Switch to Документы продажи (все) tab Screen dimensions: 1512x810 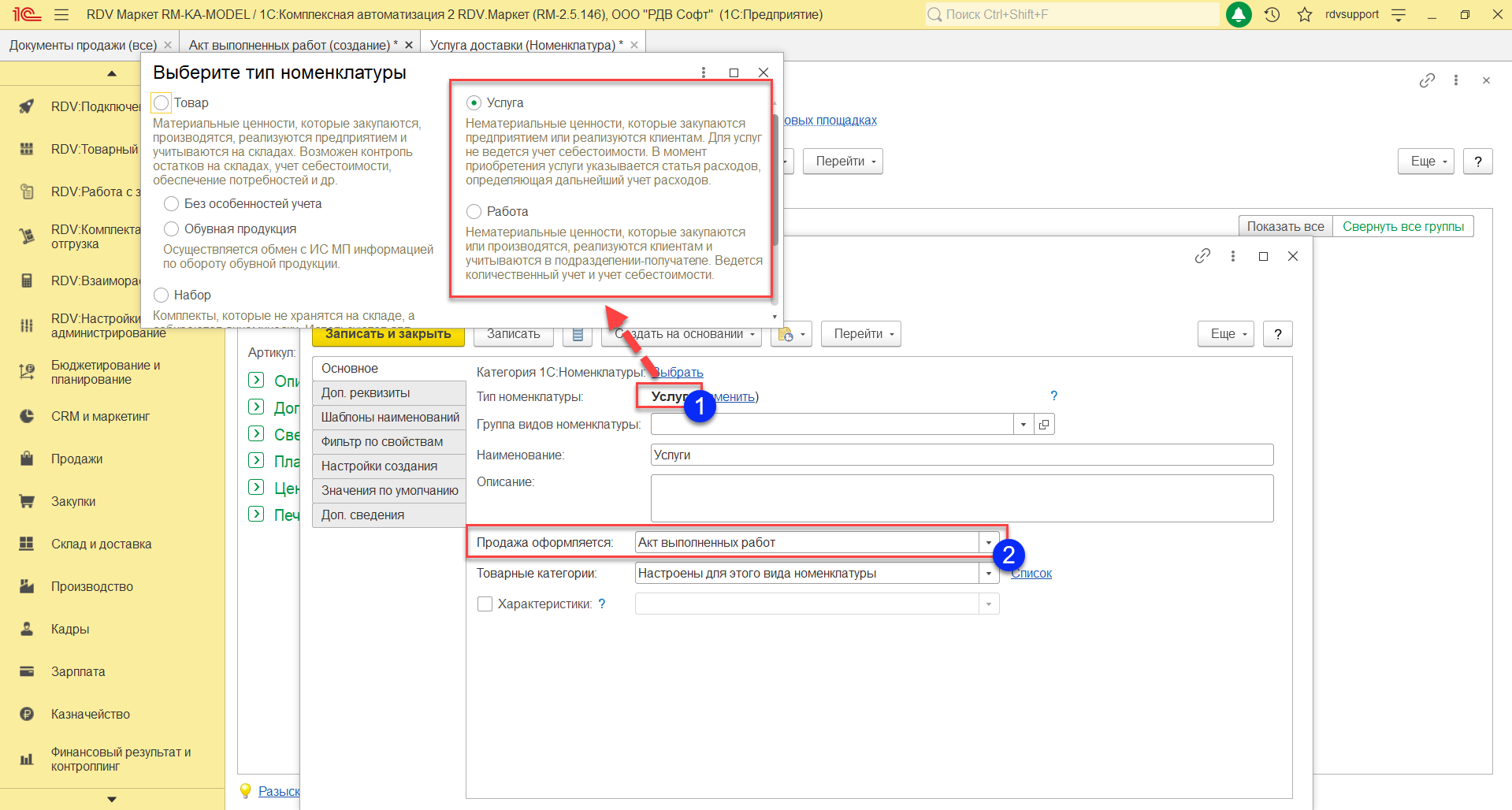(83, 45)
